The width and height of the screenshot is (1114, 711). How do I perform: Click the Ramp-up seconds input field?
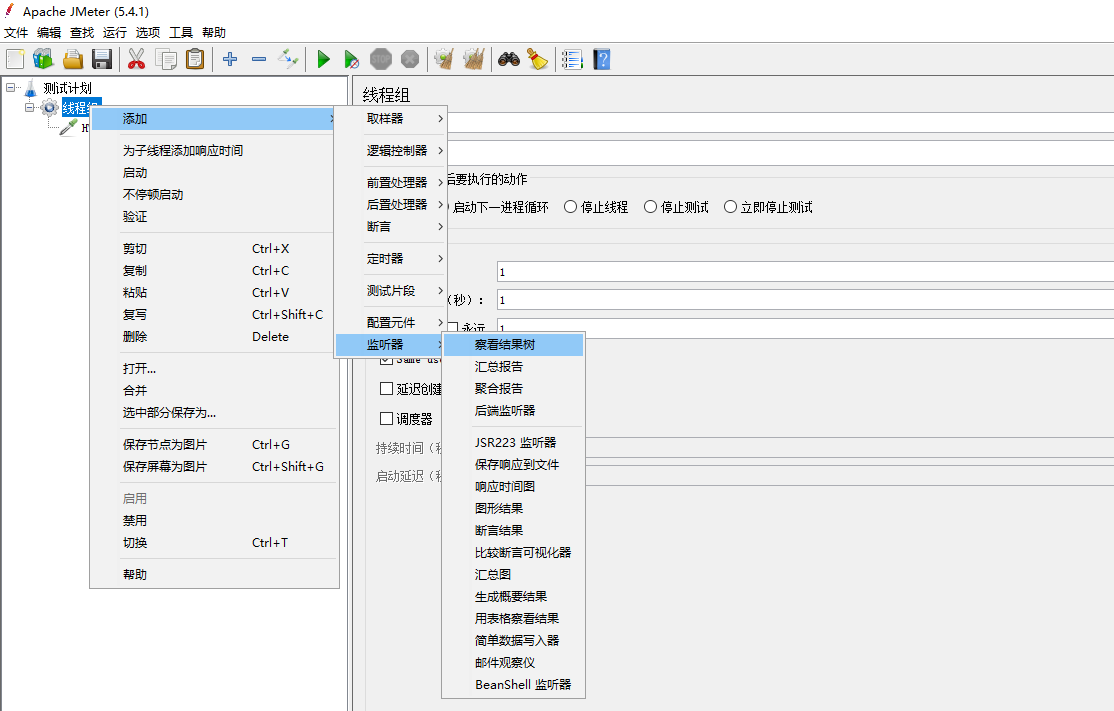pyautogui.click(x=805, y=300)
